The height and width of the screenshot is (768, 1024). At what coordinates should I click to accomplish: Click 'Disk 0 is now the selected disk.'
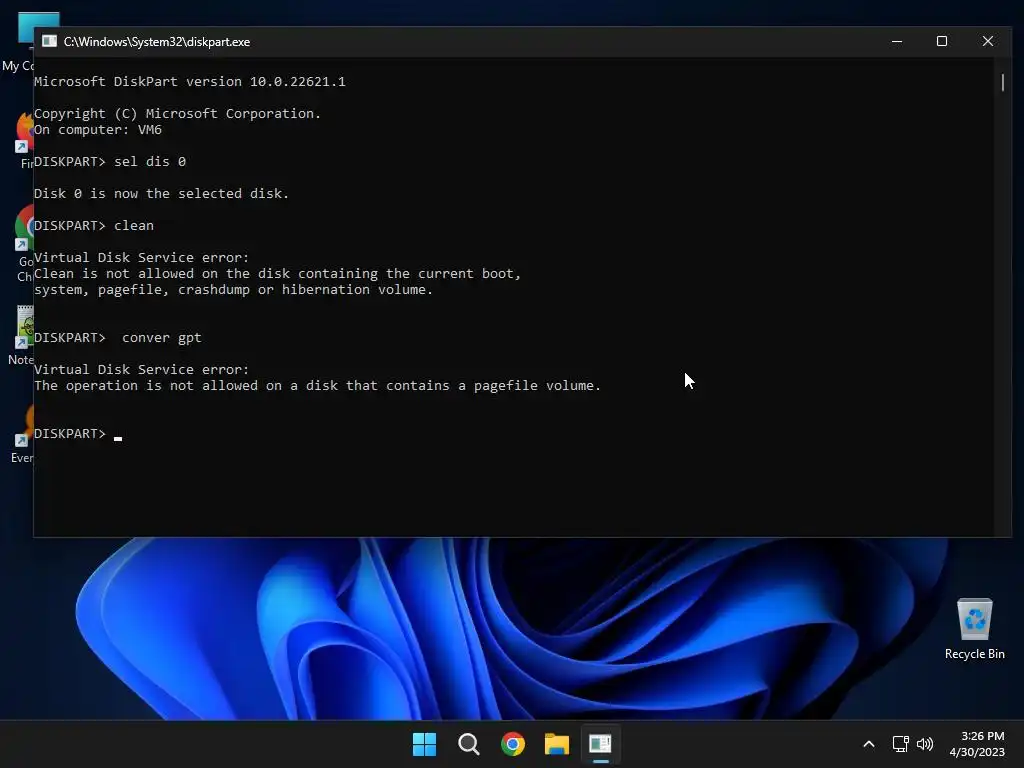161,193
